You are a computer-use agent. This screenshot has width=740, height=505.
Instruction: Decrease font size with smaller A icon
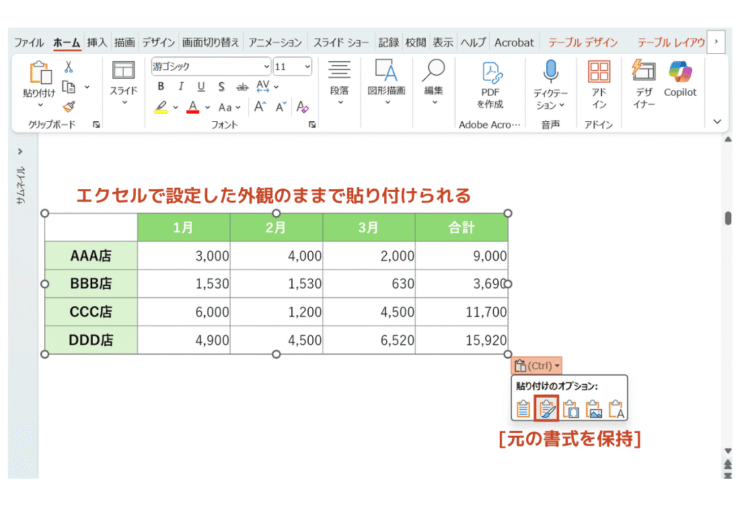pos(281,107)
